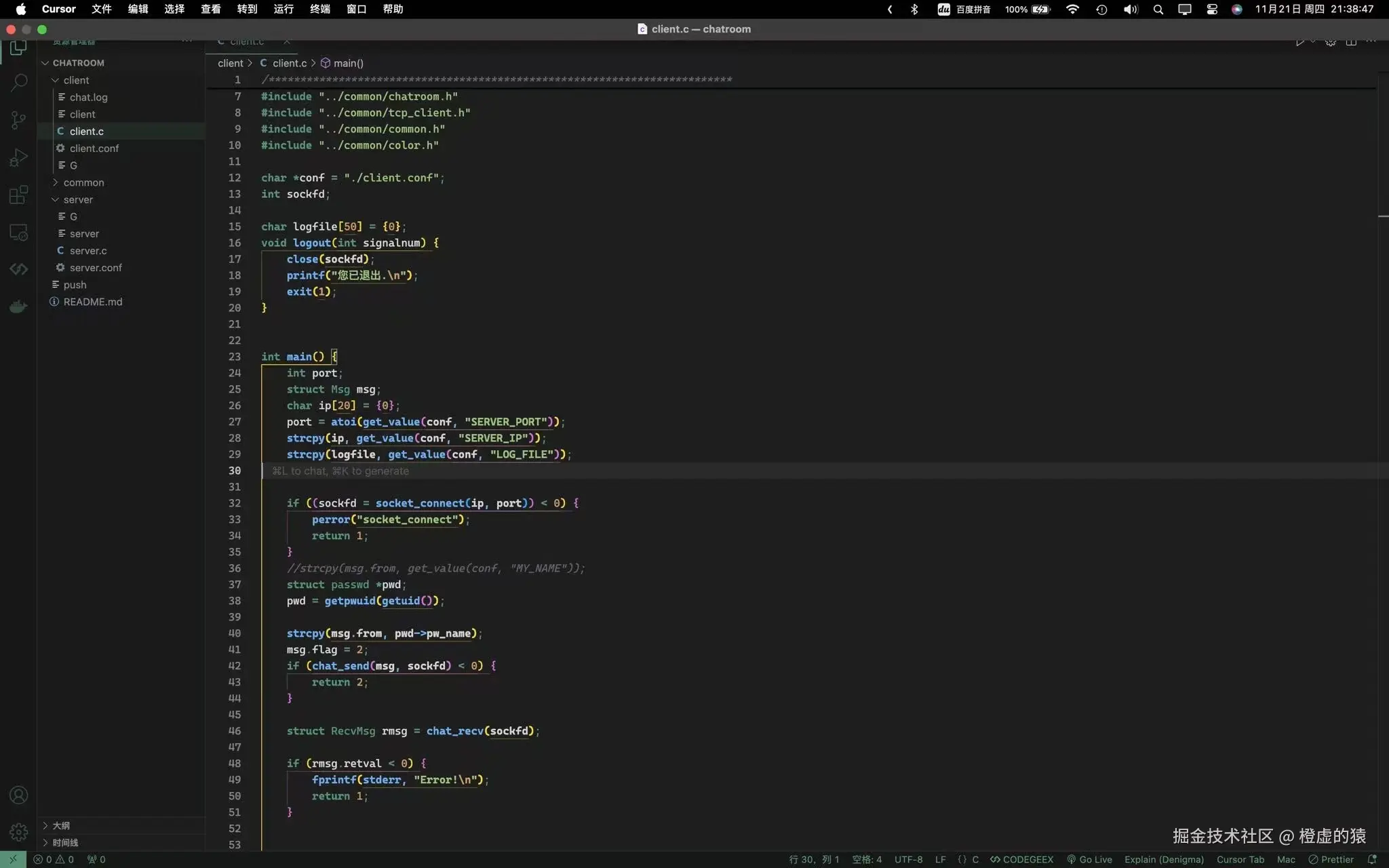Viewport: 1389px width, 868px height.
Task: Open Remote Explorer icon in activity bar
Action: tap(18, 233)
